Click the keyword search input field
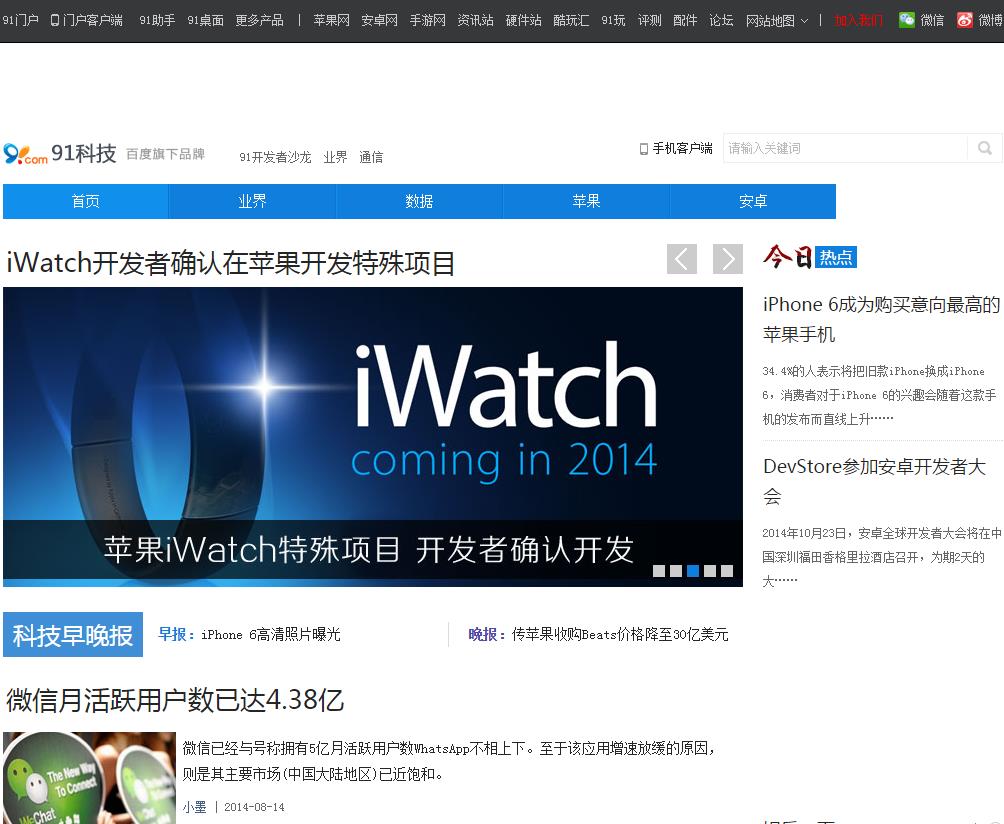Screen dimensions: 1004x824 click(x=845, y=149)
